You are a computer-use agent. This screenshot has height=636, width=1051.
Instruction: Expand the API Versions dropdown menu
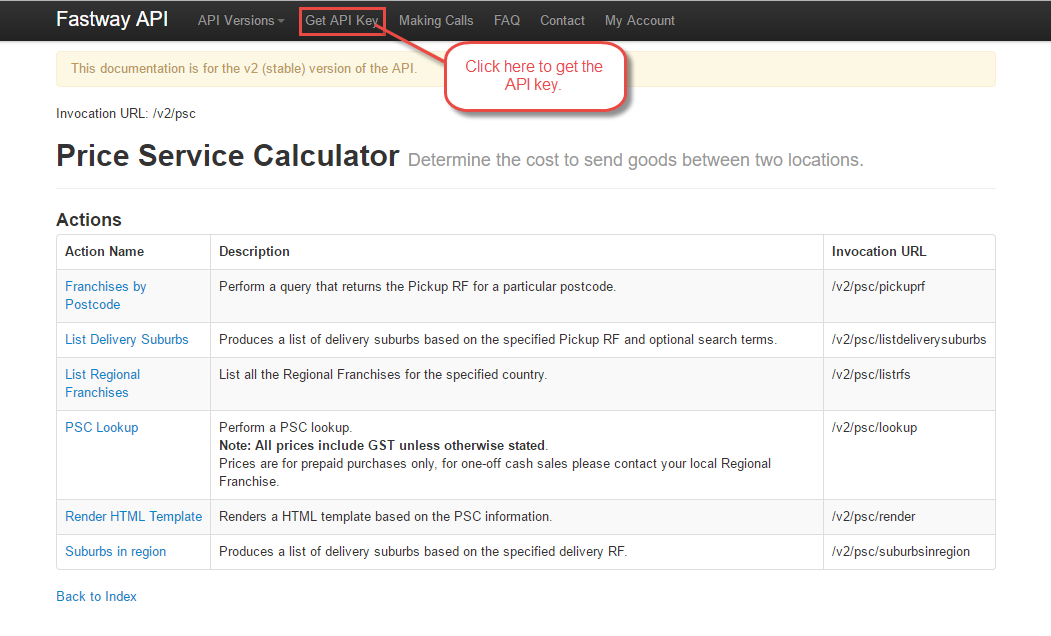[x=241, y=21]
